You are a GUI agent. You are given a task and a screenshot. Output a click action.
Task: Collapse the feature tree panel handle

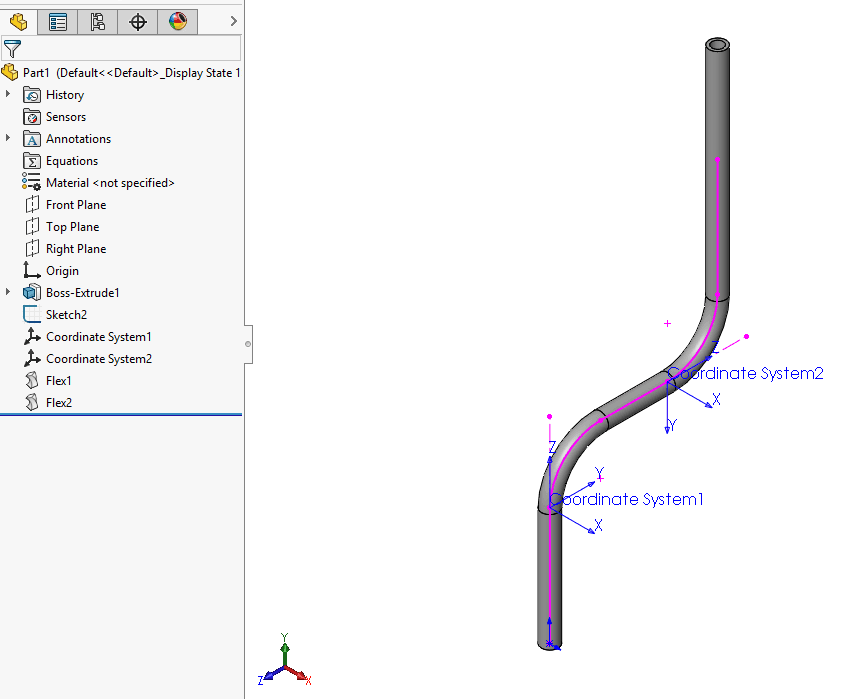click(x=247, y=343)
